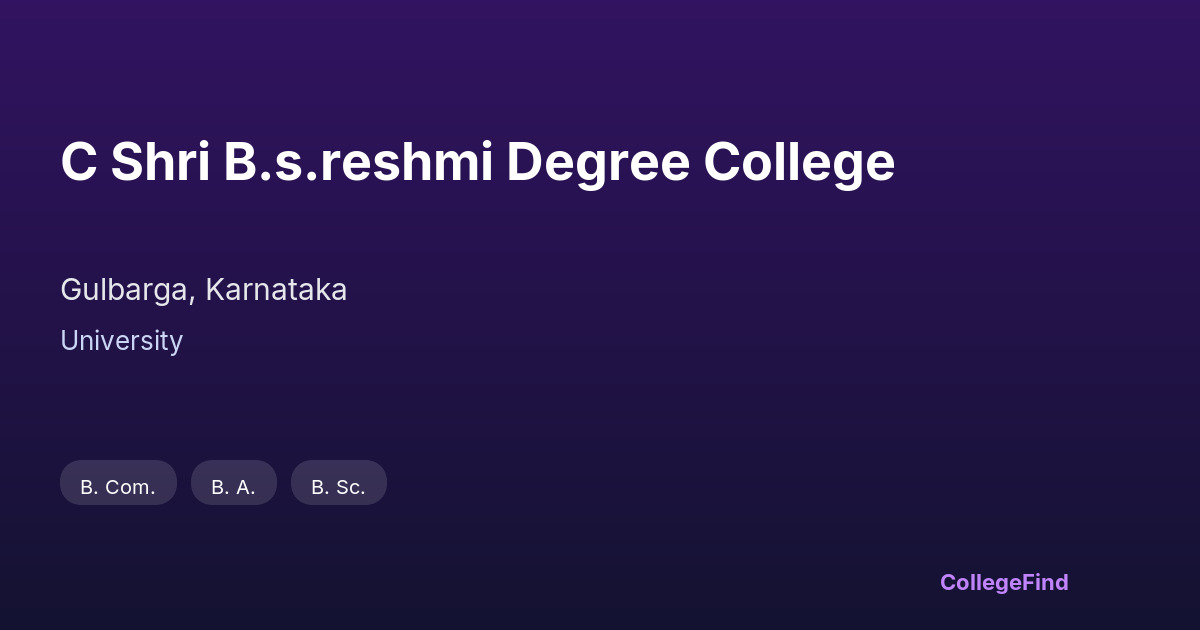Choose the Bachelor of Commerce pill
This screenshot has height=630, width=1200.
(x=118, y=483)
